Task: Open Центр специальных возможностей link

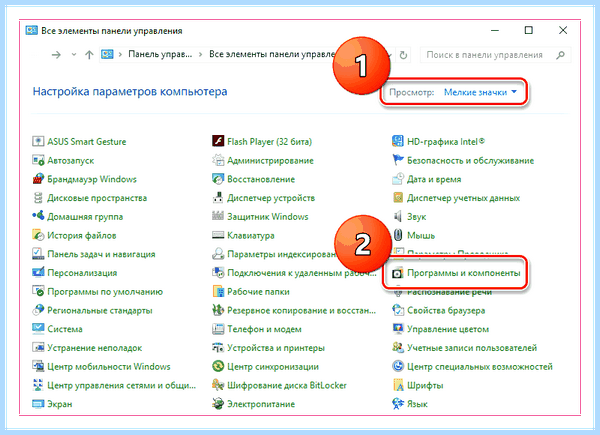Action: coord(480,367)
